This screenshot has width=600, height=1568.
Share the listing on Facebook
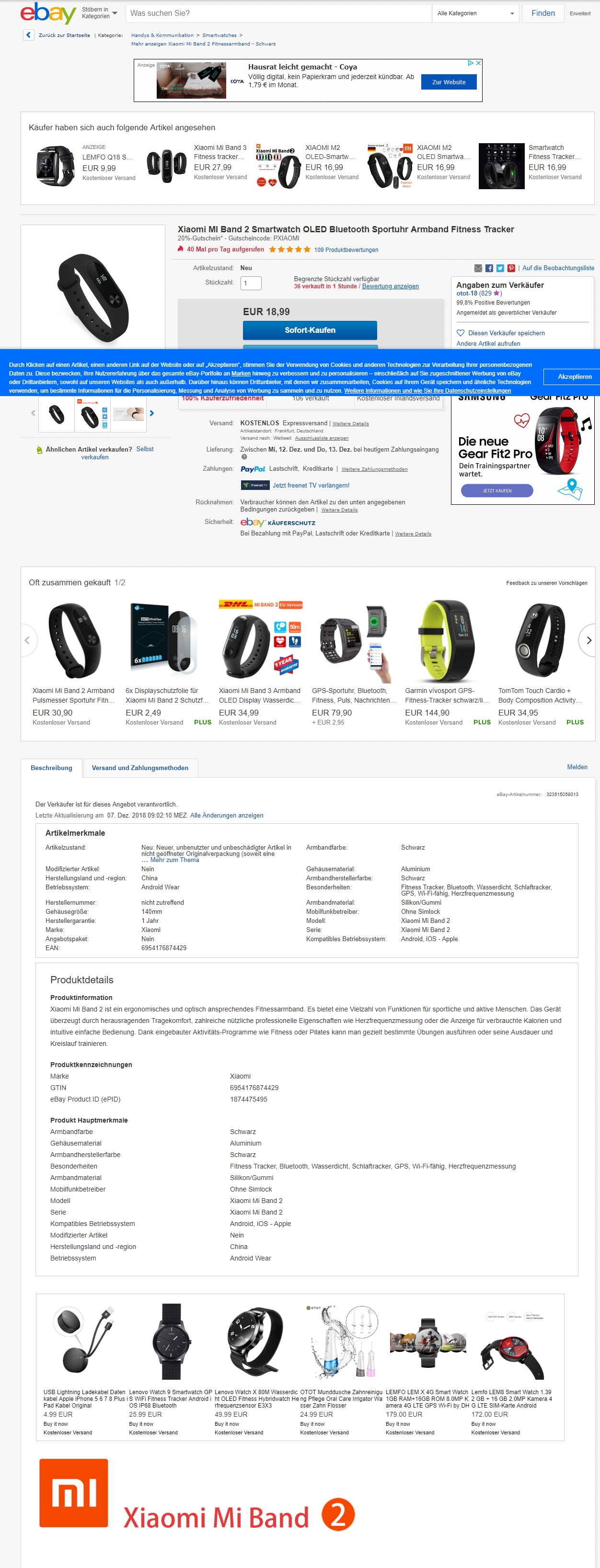pos(489,268)
